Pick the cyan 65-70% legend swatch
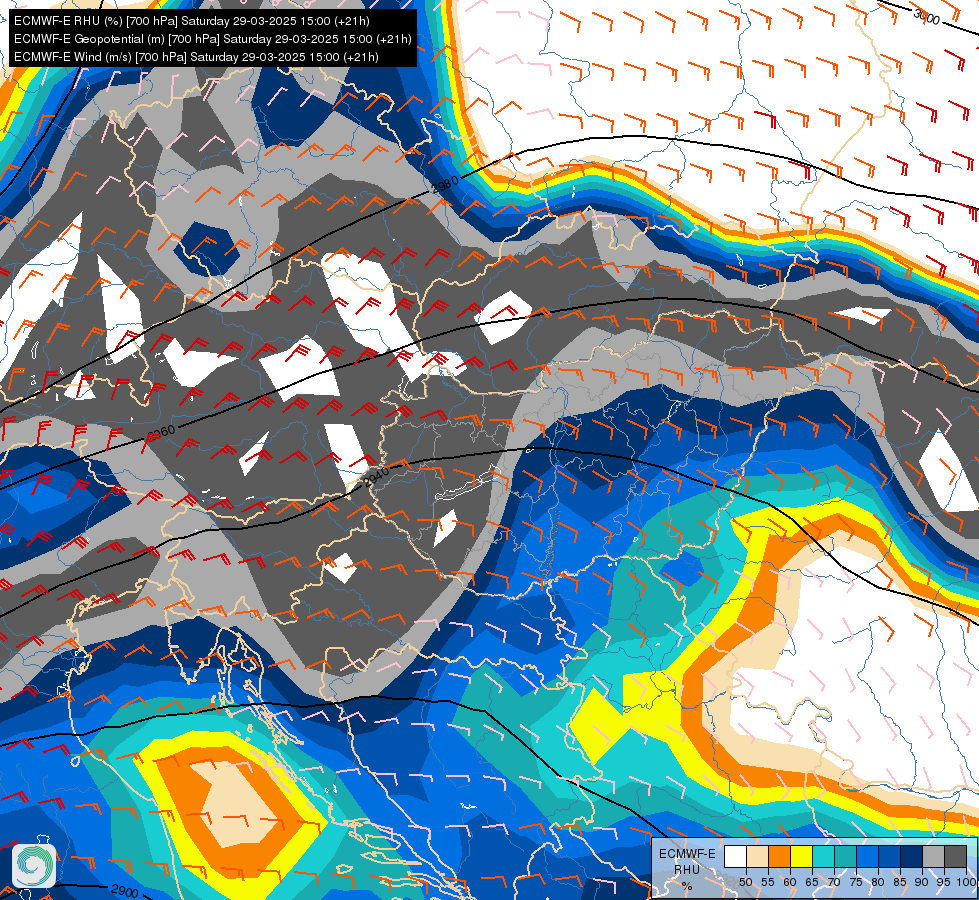The image size is (979, 900). [824, 856]
